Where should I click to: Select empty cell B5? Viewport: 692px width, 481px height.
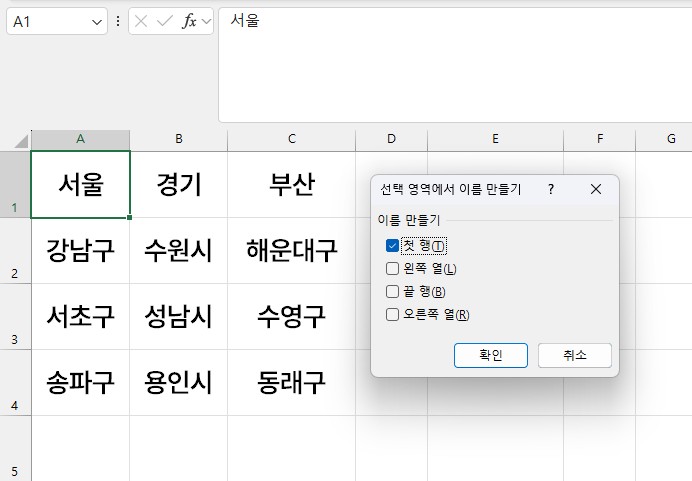click(179, 448)
